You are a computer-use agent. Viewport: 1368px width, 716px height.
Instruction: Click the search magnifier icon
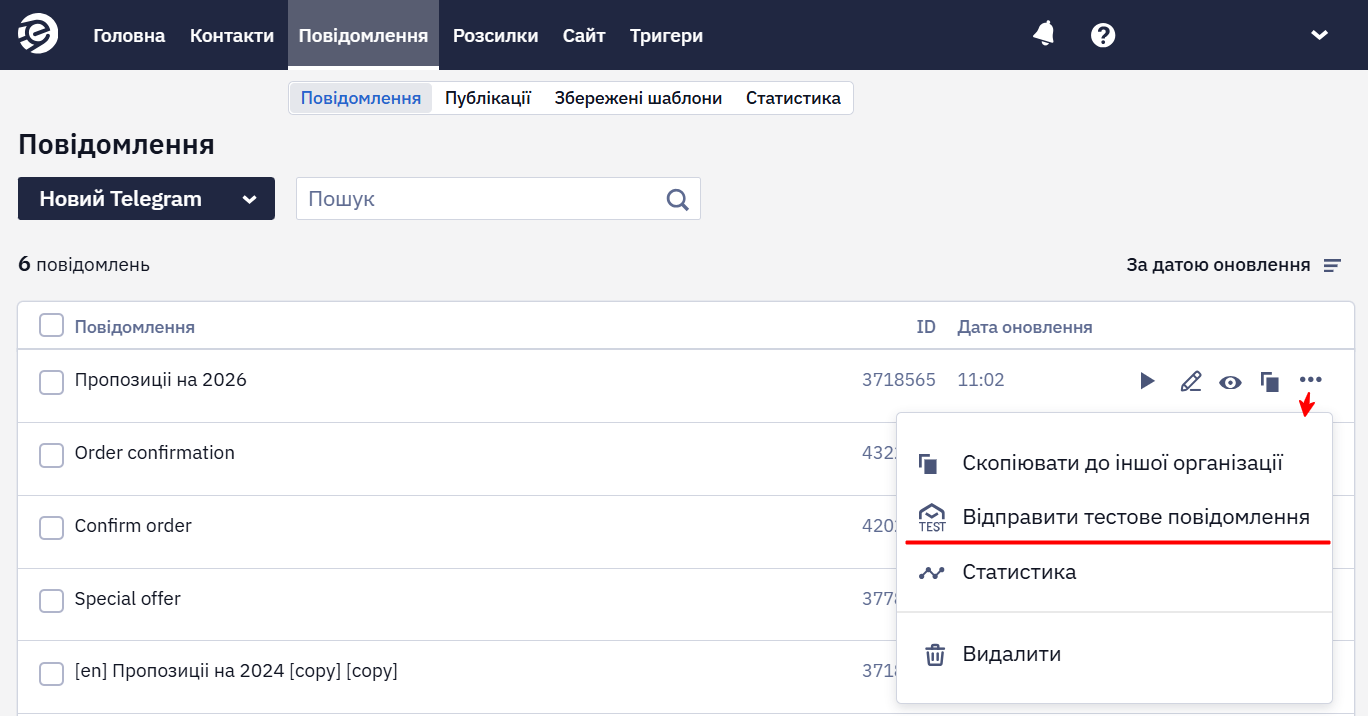678,200
